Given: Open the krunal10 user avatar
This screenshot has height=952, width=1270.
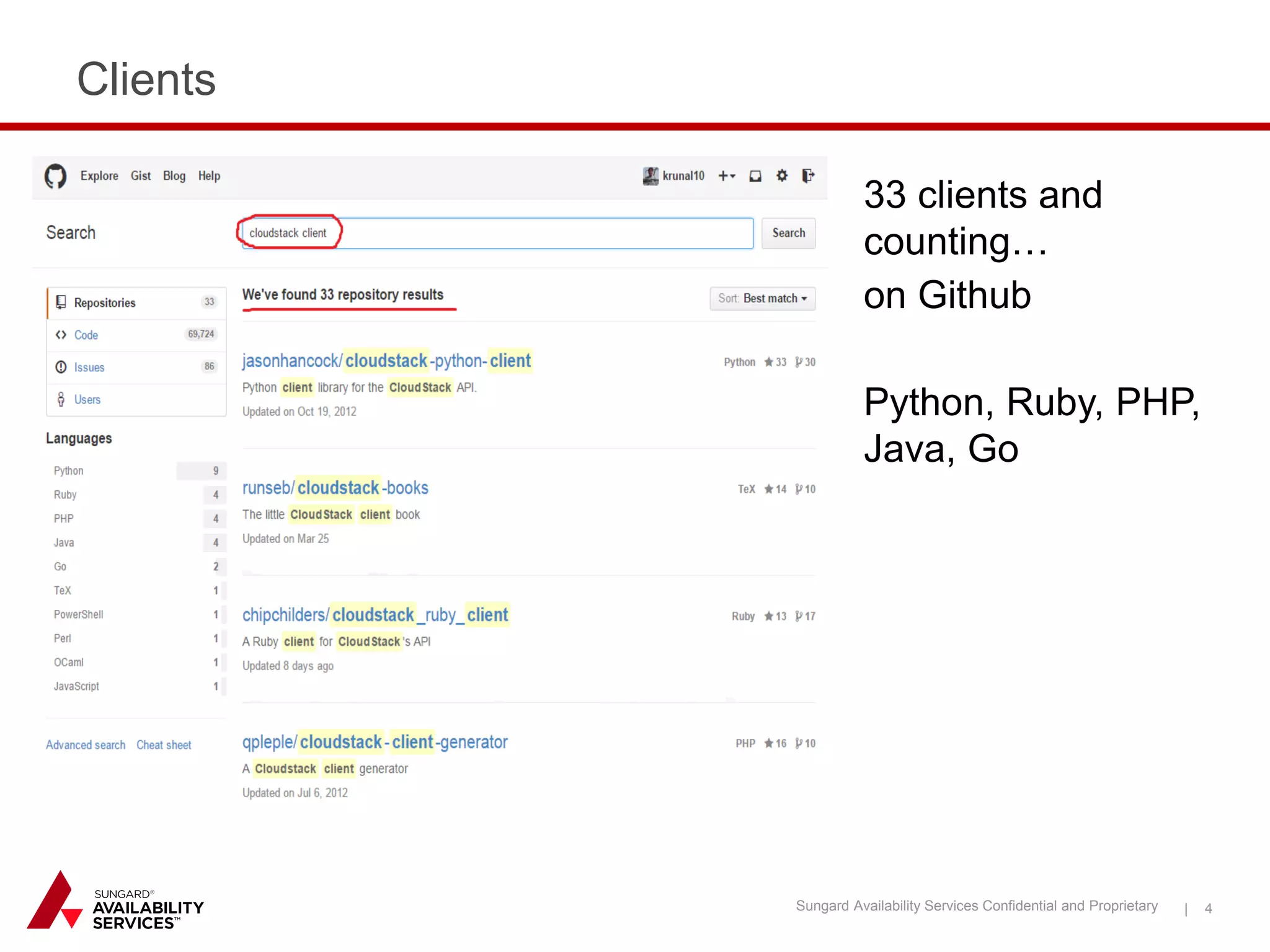Looking at the screenshot, I should click(651, 176).
